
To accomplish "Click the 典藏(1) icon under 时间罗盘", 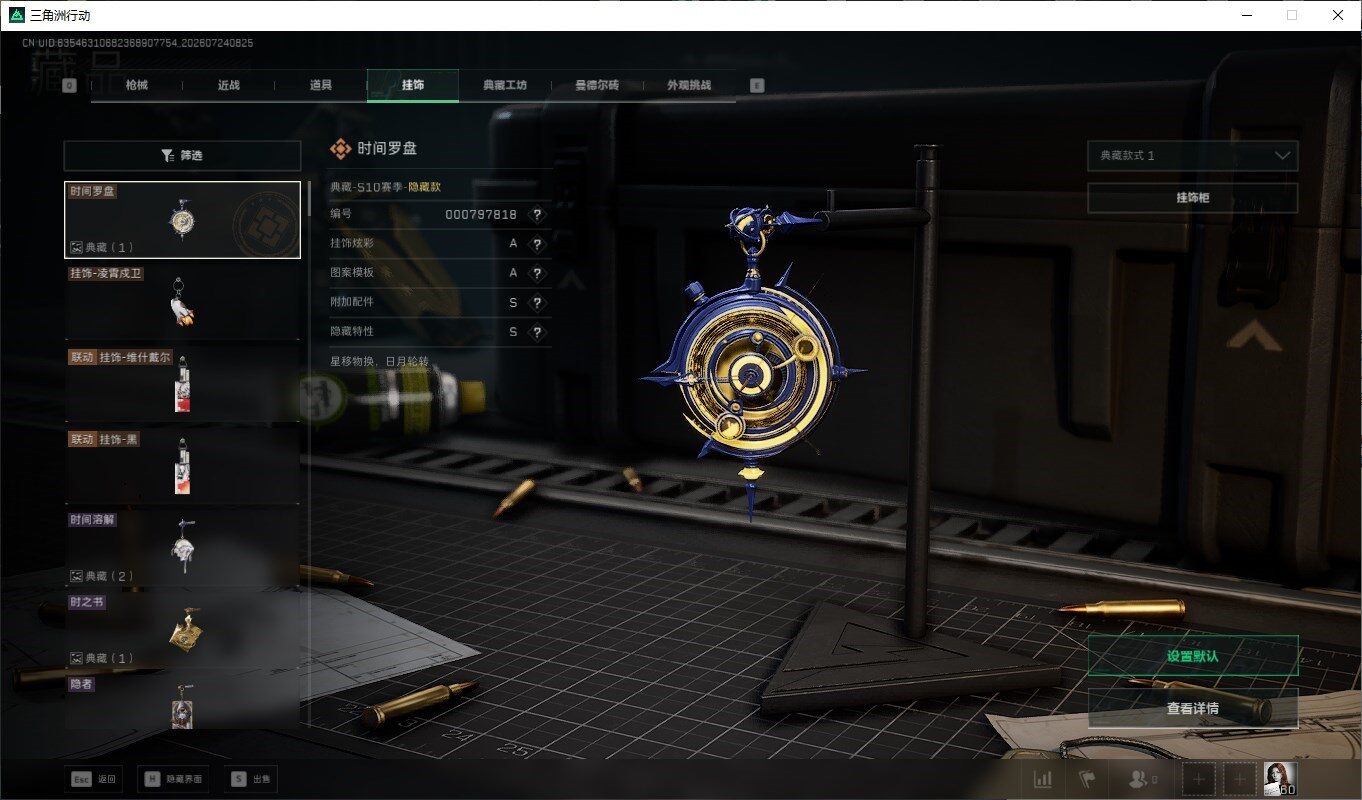I will coord(76,247).
